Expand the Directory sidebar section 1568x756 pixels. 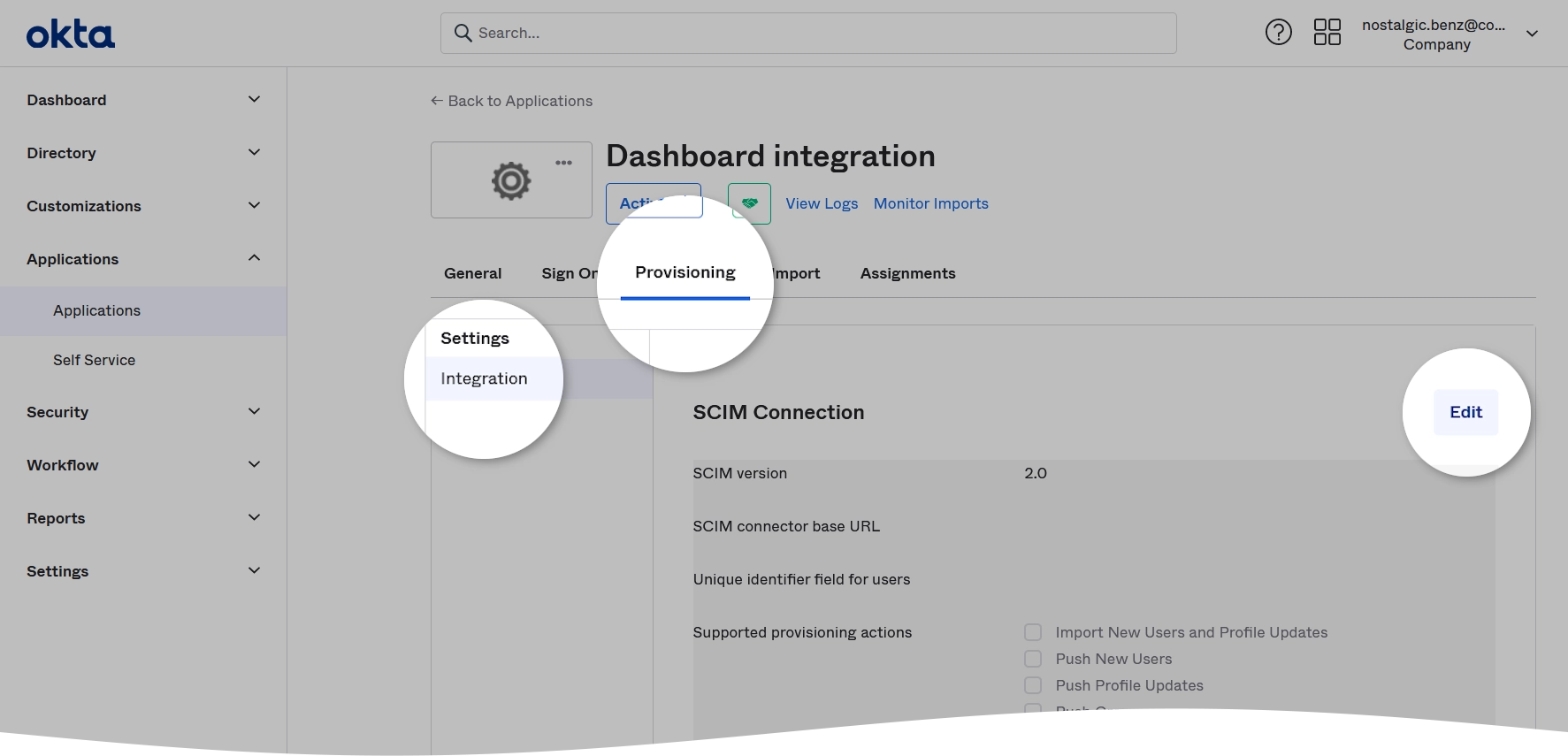[x=143, y=153]
